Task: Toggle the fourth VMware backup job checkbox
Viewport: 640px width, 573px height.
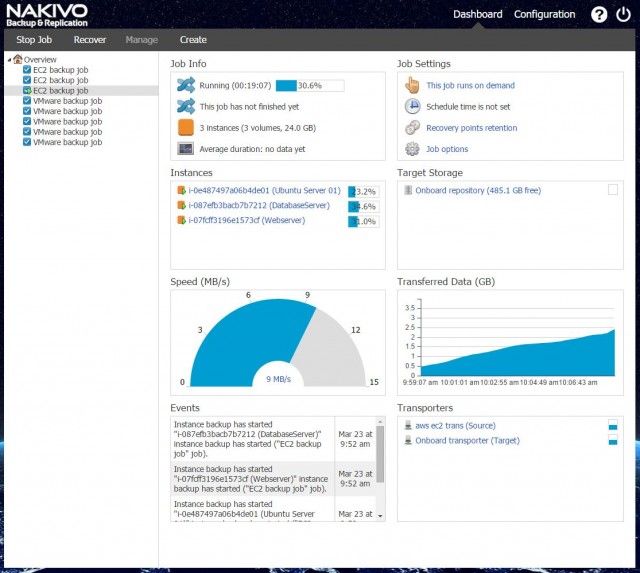Action: [x=27, y=131]
